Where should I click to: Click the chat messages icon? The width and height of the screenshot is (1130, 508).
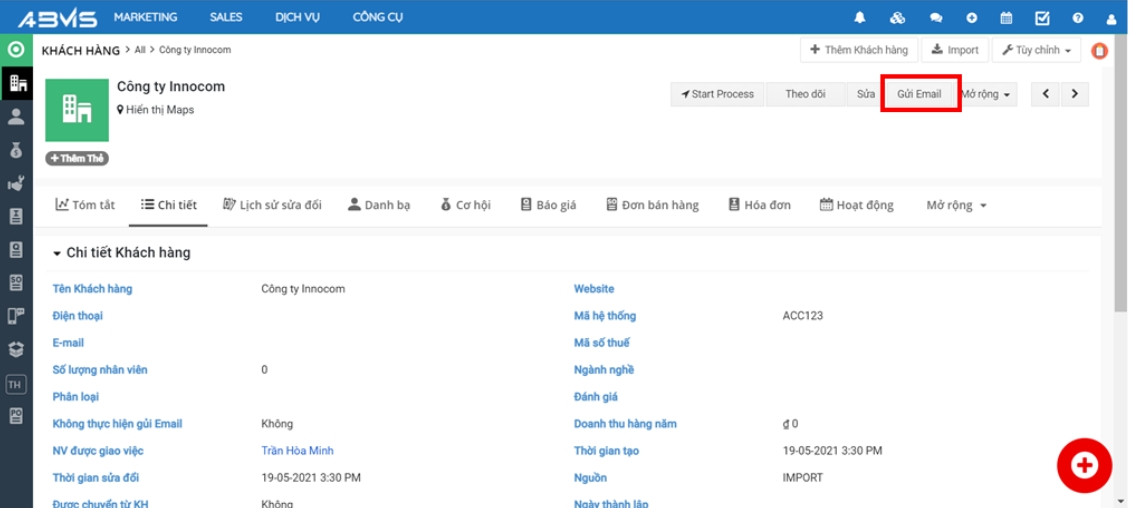(x=936, y=18)
